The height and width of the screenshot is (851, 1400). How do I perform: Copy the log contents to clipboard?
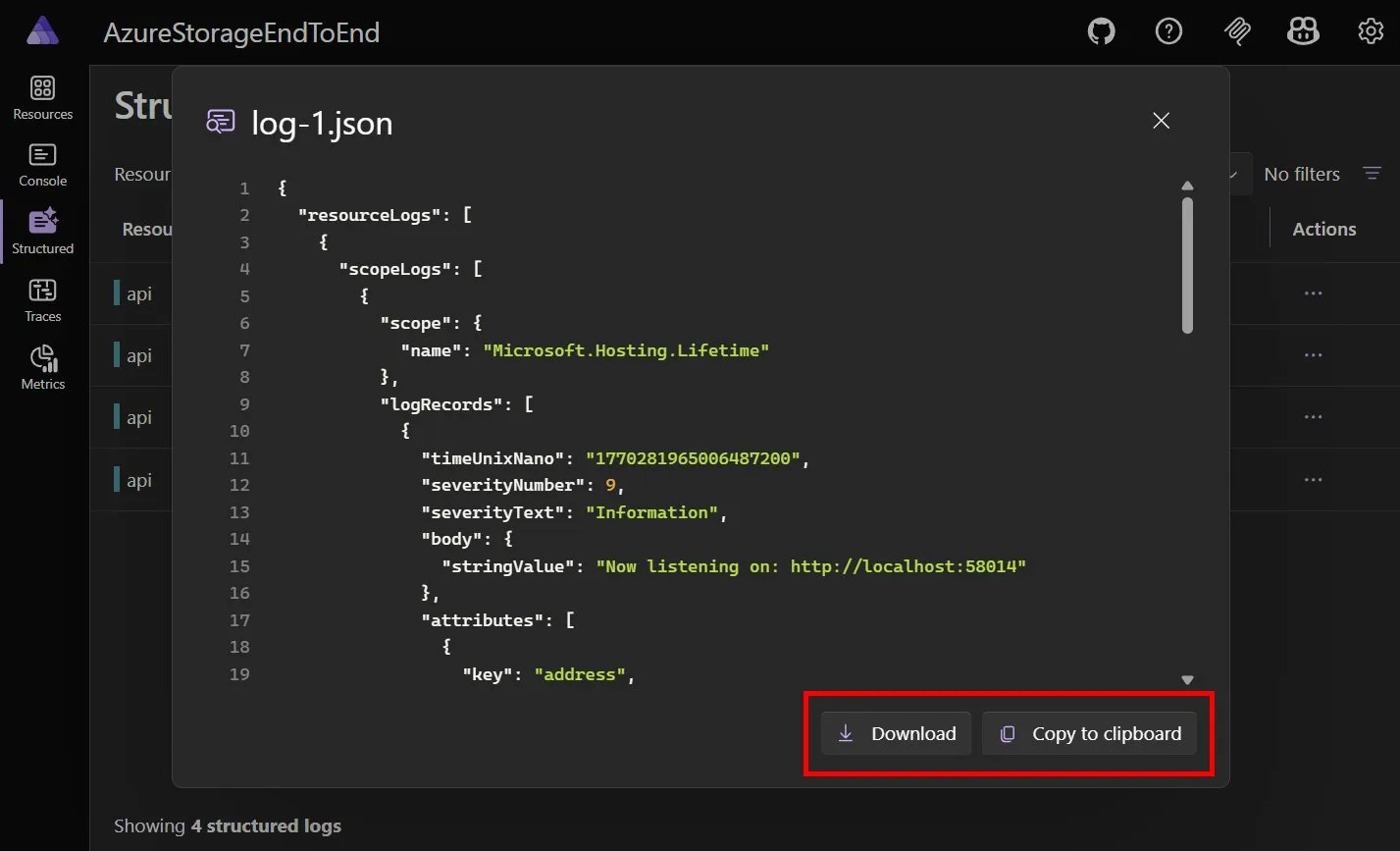(1089, 733)
